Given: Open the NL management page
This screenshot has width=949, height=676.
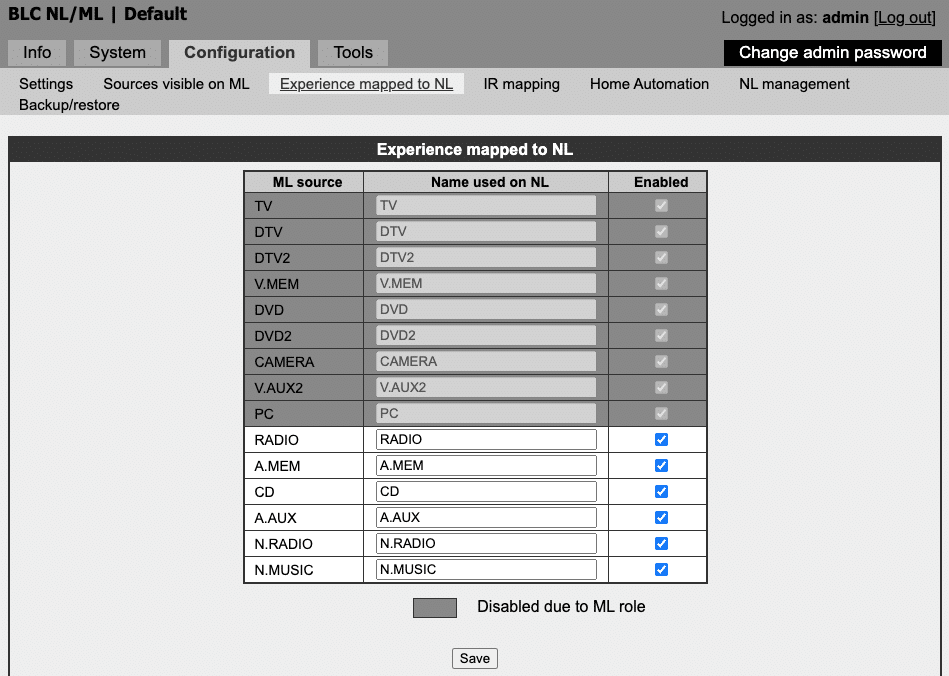Looking at the screenshot, I should [794, 84].
